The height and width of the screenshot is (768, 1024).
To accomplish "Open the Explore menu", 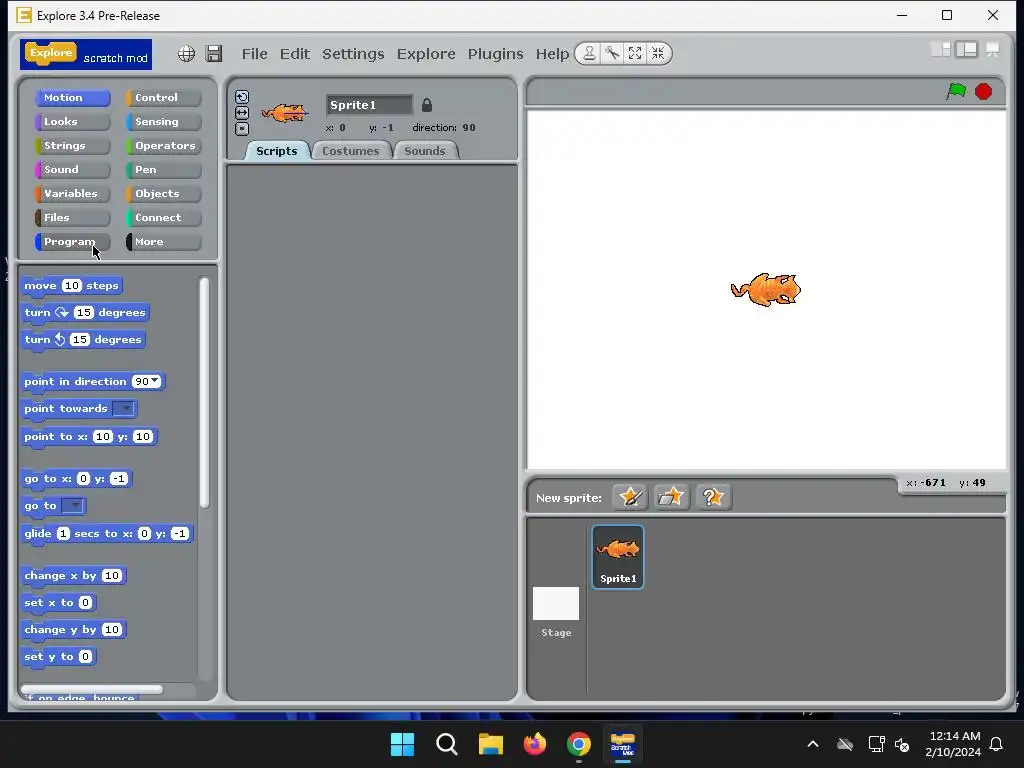I will coord(426,54).
